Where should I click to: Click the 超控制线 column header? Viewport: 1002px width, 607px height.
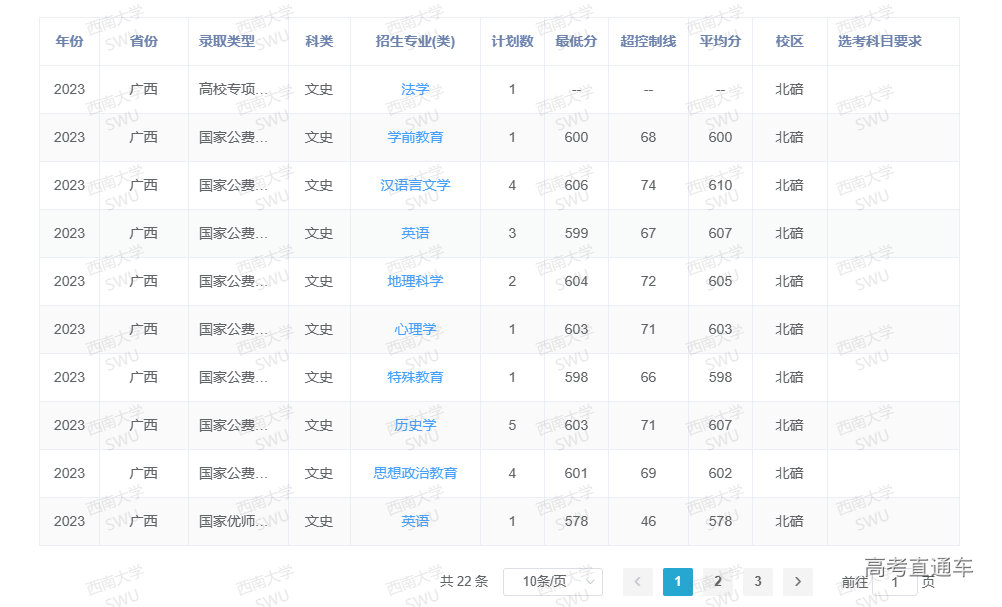pyautogui.click(x=648, y=41)
